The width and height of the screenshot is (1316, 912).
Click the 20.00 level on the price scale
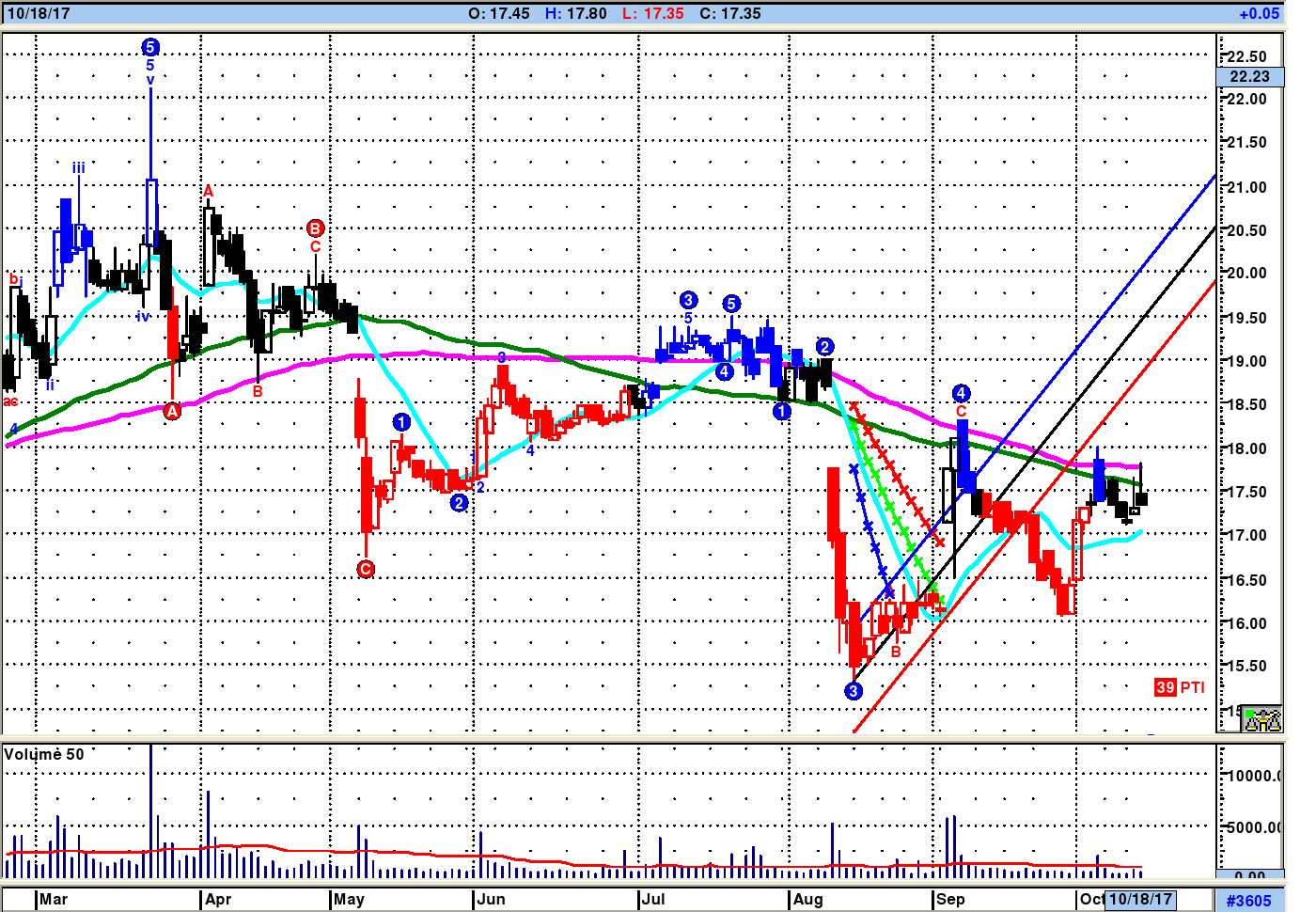pyautogui.click(x=1247, y=274)
